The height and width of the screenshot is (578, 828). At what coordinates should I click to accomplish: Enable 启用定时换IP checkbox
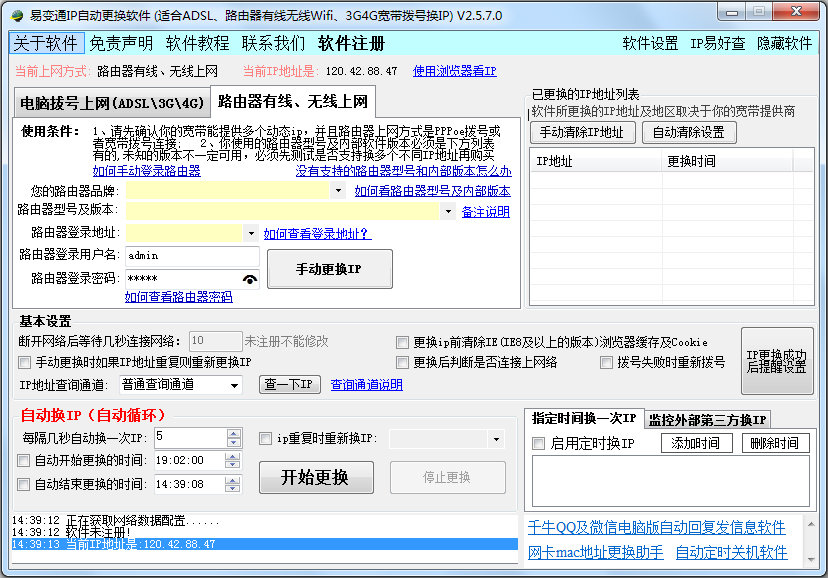pos(538,443)
